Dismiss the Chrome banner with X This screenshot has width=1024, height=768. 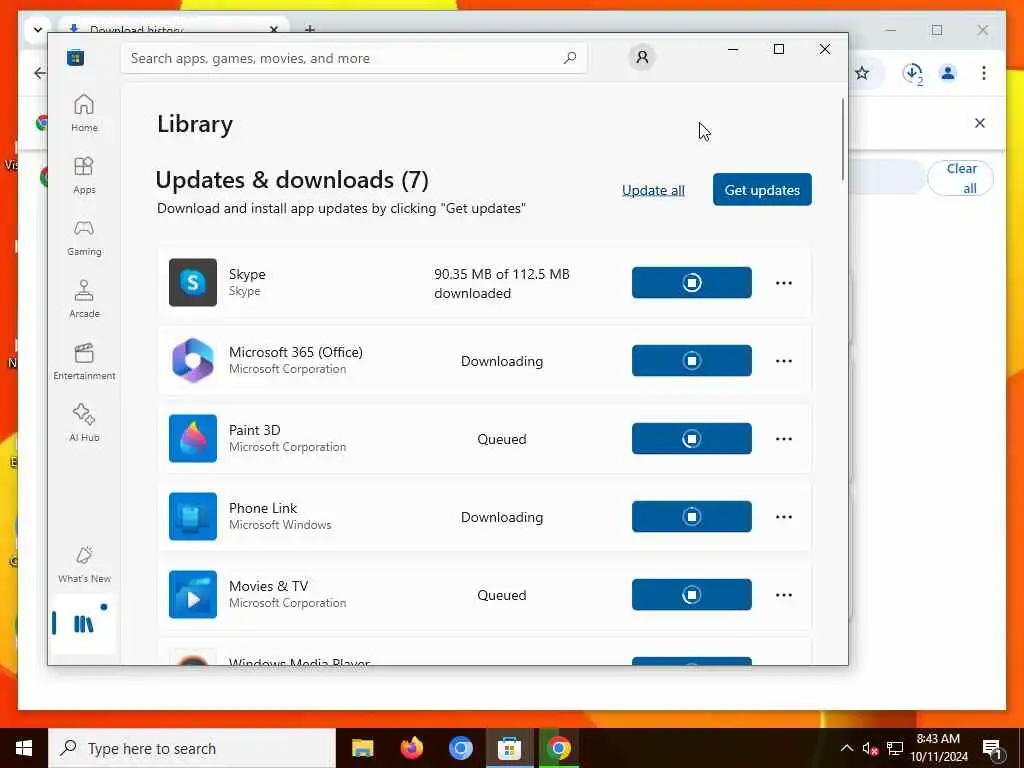click(x=980, y=123)
